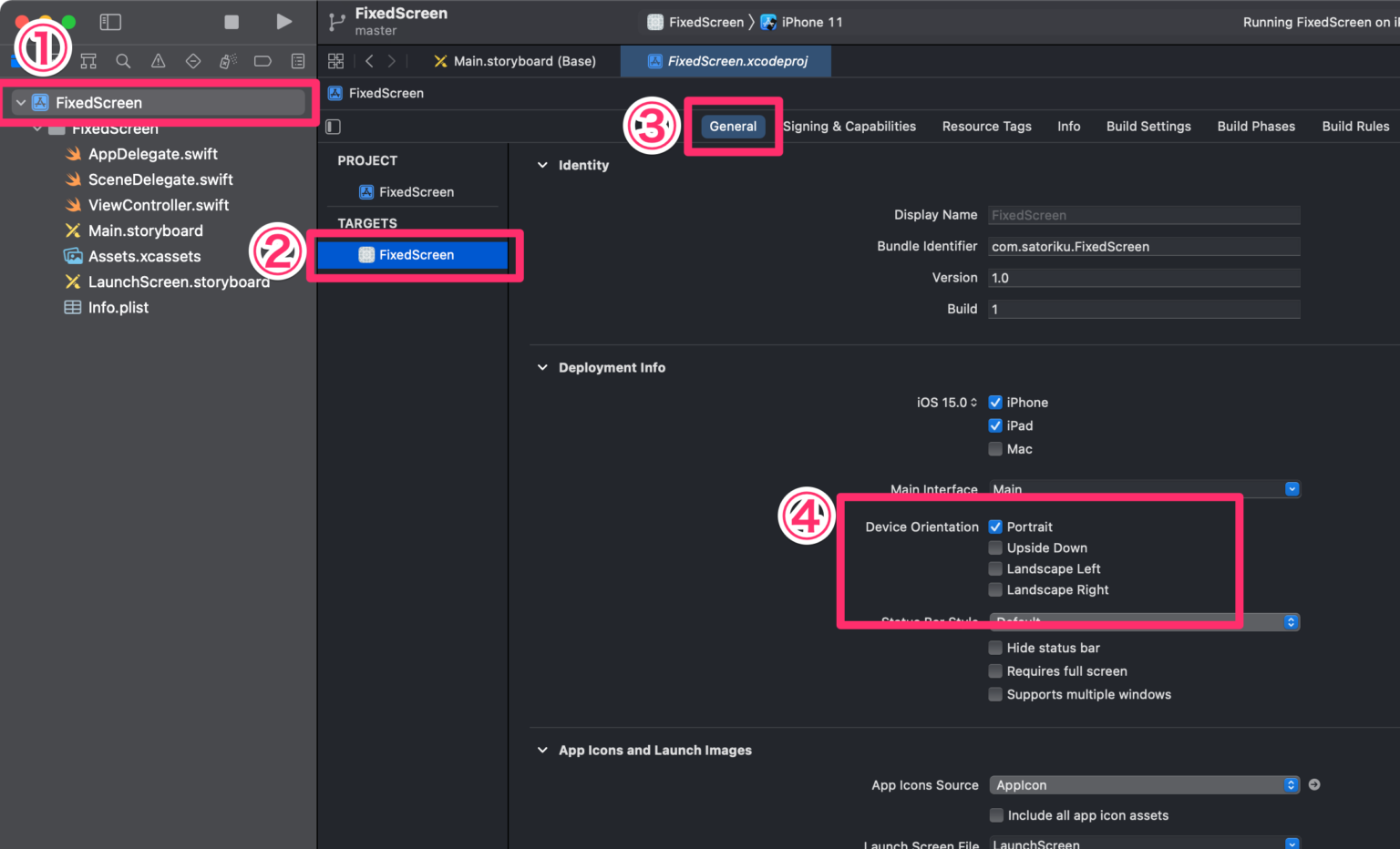Uncheck the iPad device checkbox
The image size is (1400, 849).
click(995, 425)
